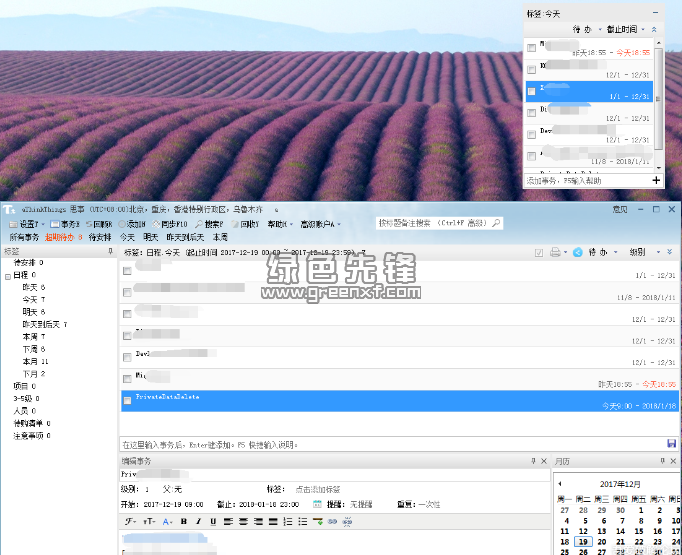Open the print icon dropdown arrow

565,252
